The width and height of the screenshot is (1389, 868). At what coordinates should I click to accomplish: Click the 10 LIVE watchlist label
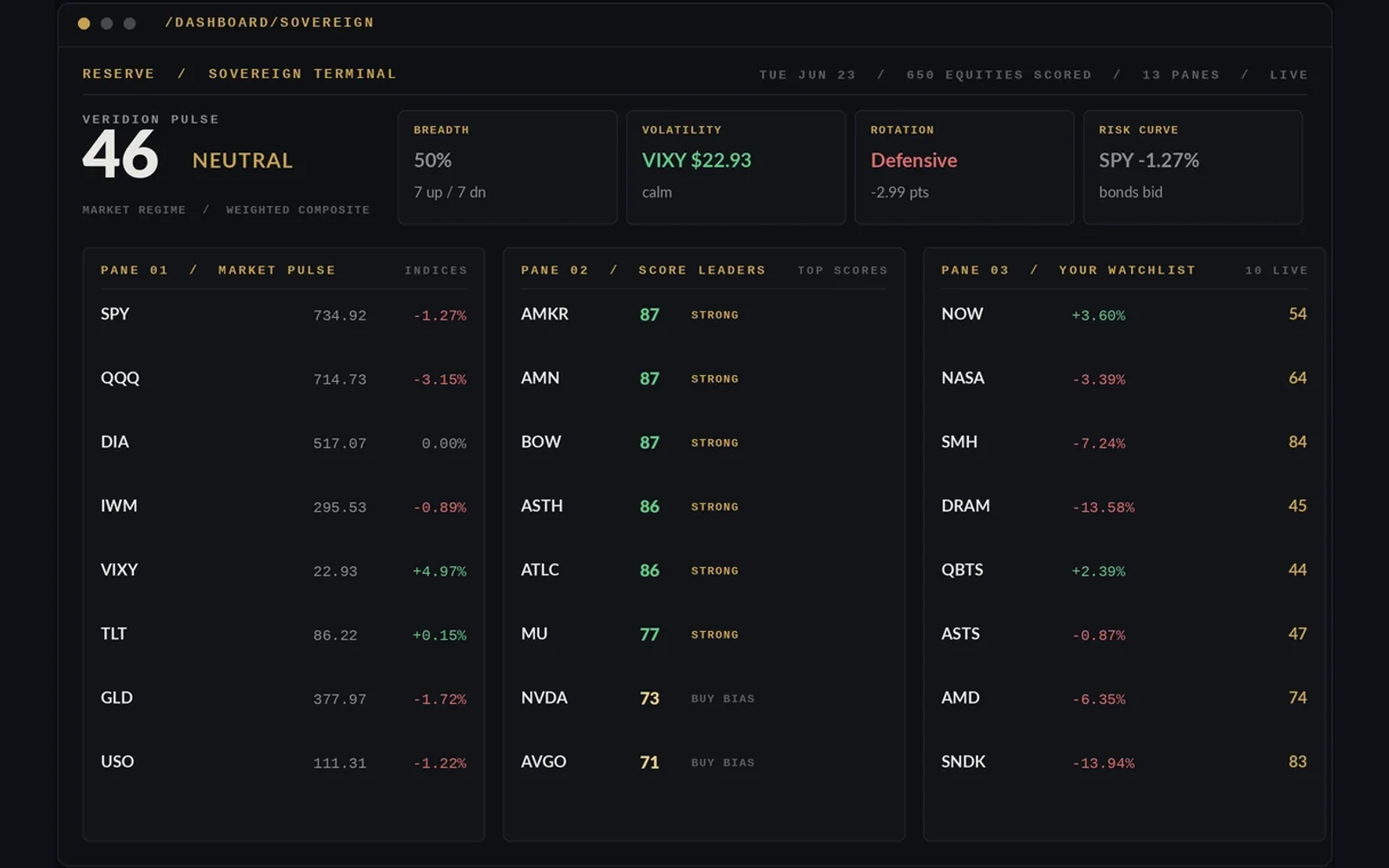coord(1276,271)
